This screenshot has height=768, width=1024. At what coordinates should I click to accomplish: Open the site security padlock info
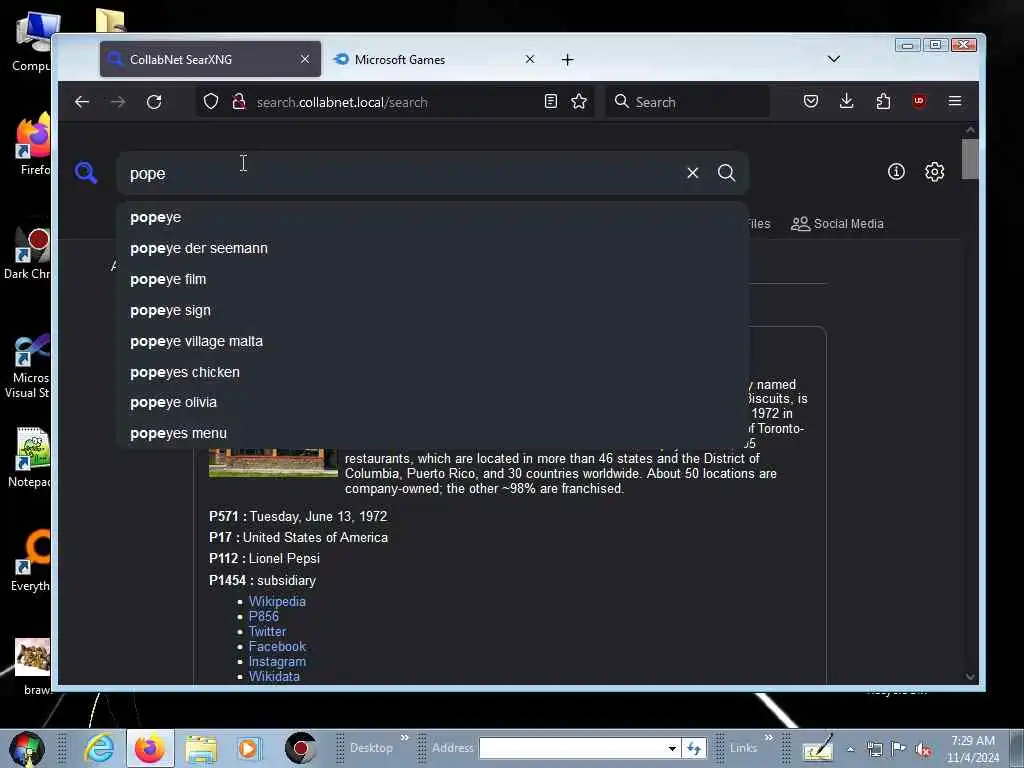[x=239, y=102]
